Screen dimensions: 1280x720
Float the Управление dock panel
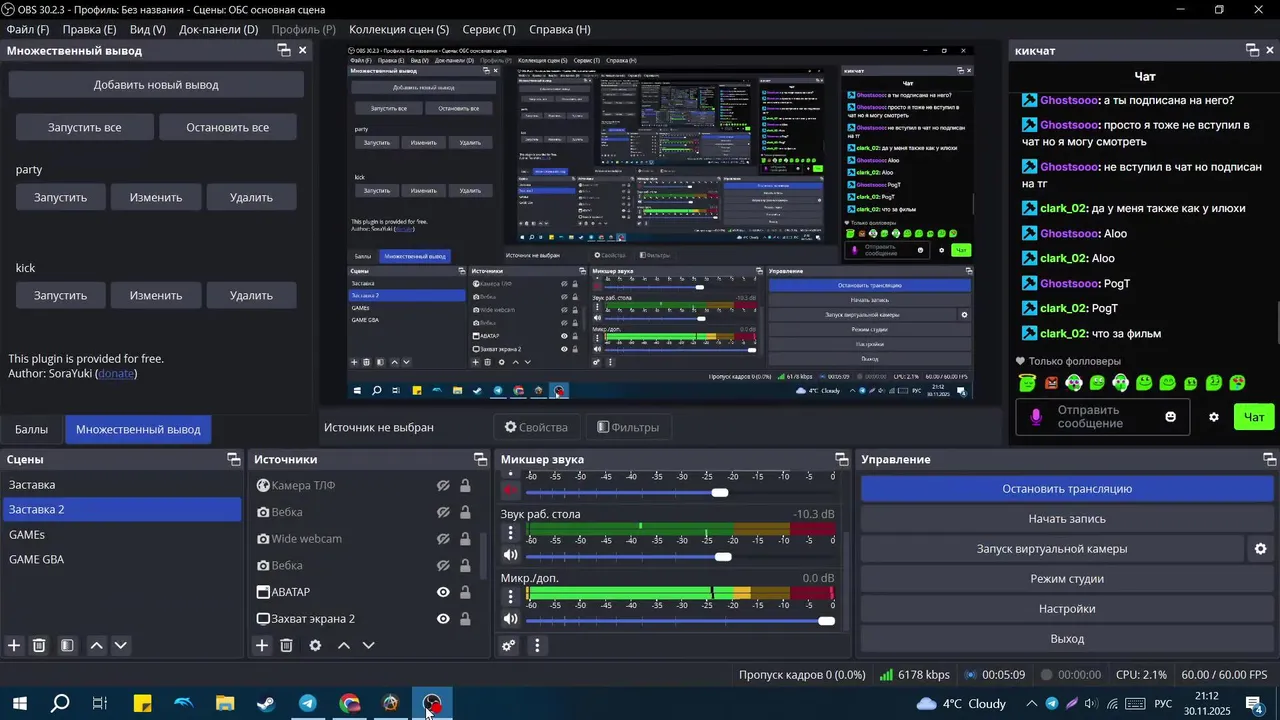point(1270,460)
